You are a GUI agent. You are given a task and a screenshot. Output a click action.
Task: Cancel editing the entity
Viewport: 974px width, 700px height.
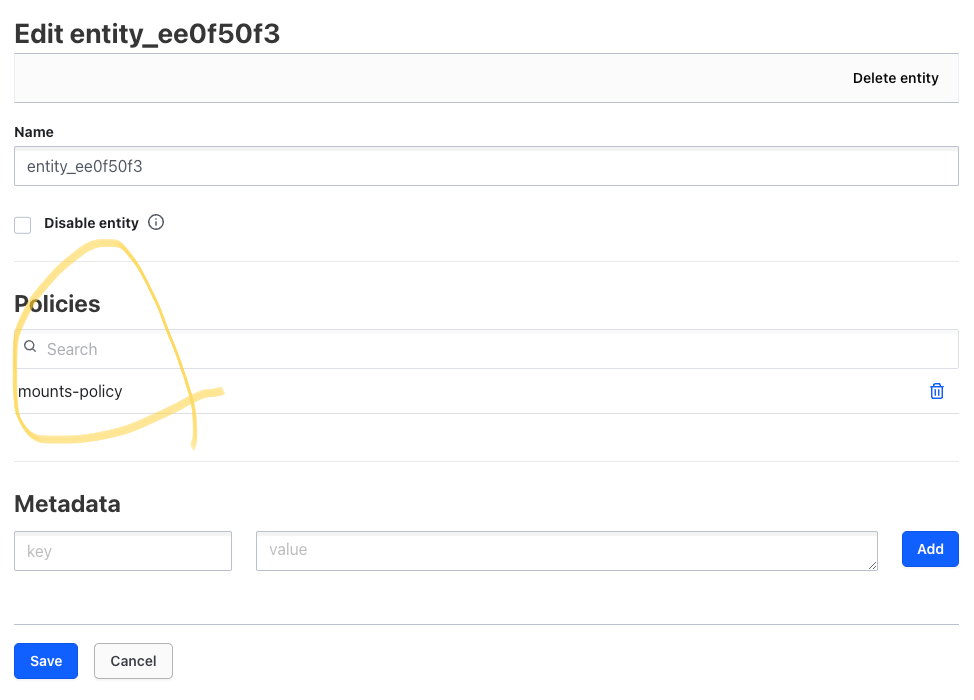[x=134, y=661]
